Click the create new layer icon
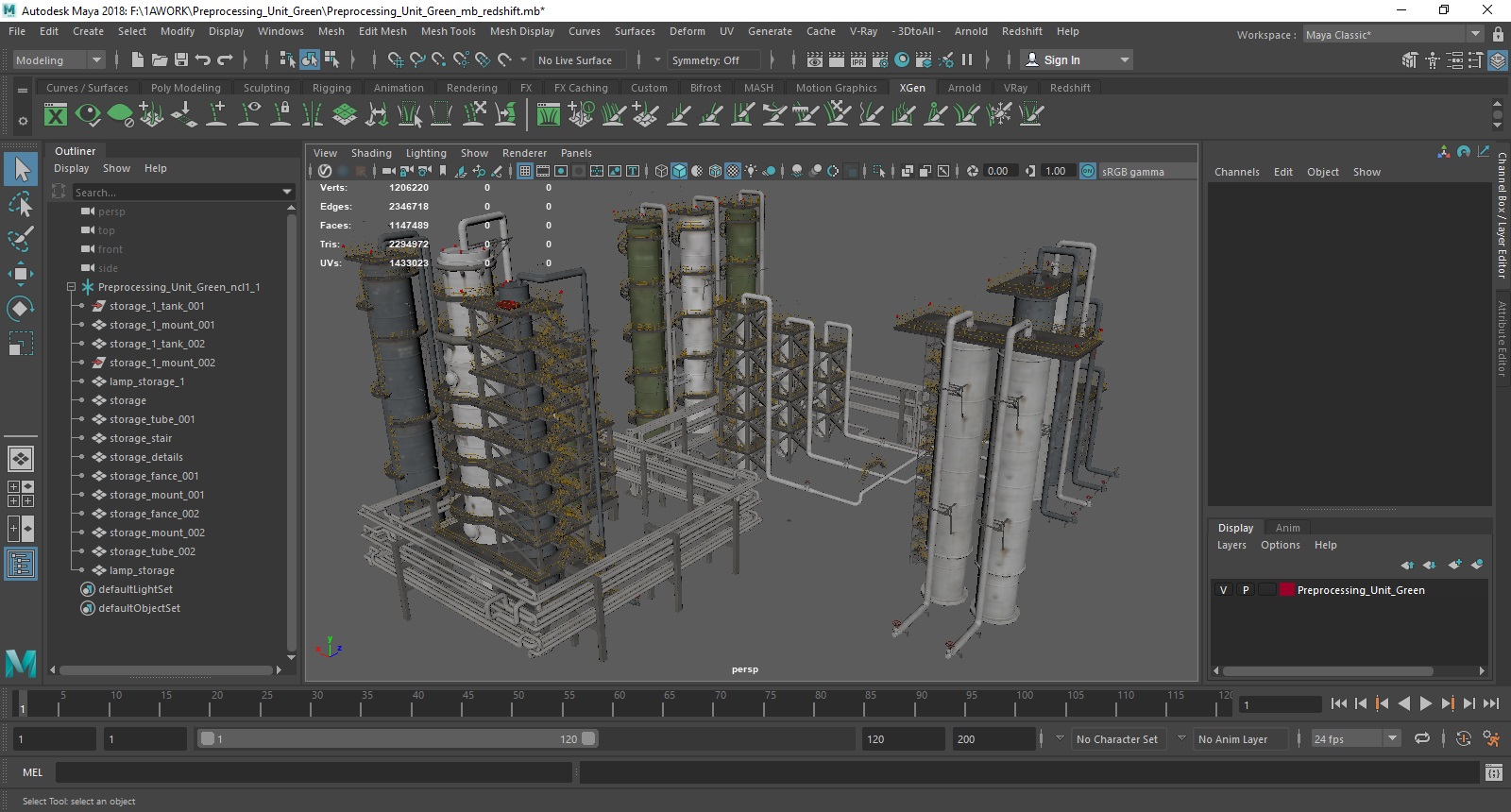Viewport: 1511px width, 812px height. (x=1454, y=565)
